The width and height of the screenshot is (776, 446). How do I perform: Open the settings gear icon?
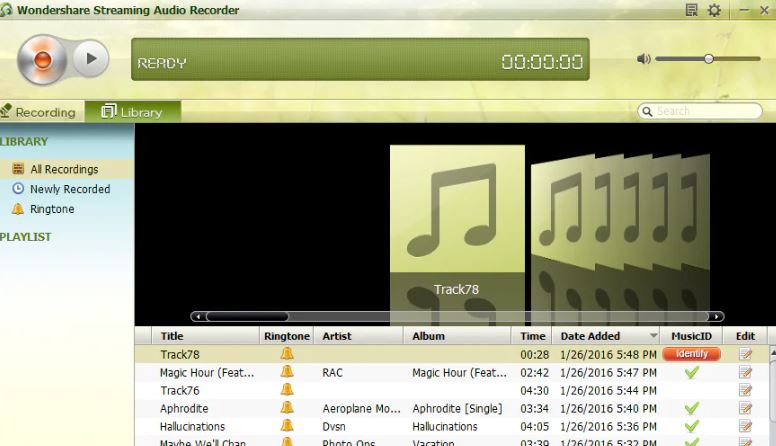[x=714, y=10]
